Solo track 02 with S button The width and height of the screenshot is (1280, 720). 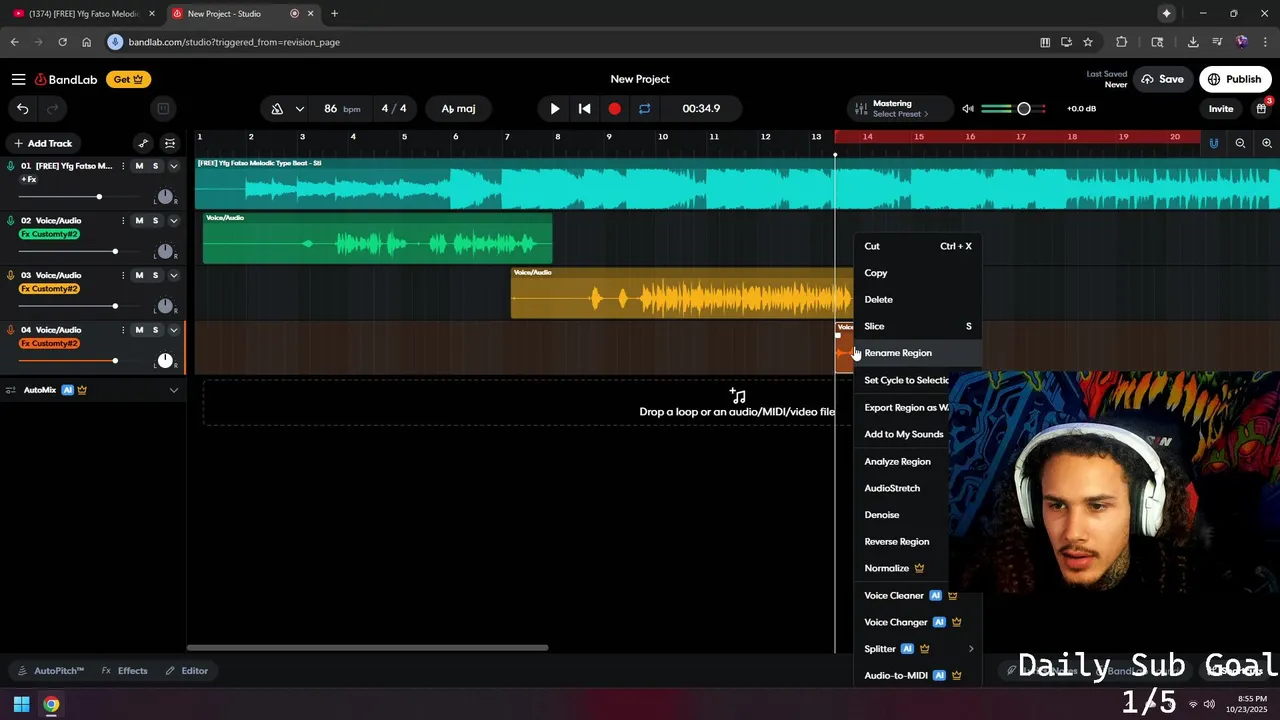155,221
